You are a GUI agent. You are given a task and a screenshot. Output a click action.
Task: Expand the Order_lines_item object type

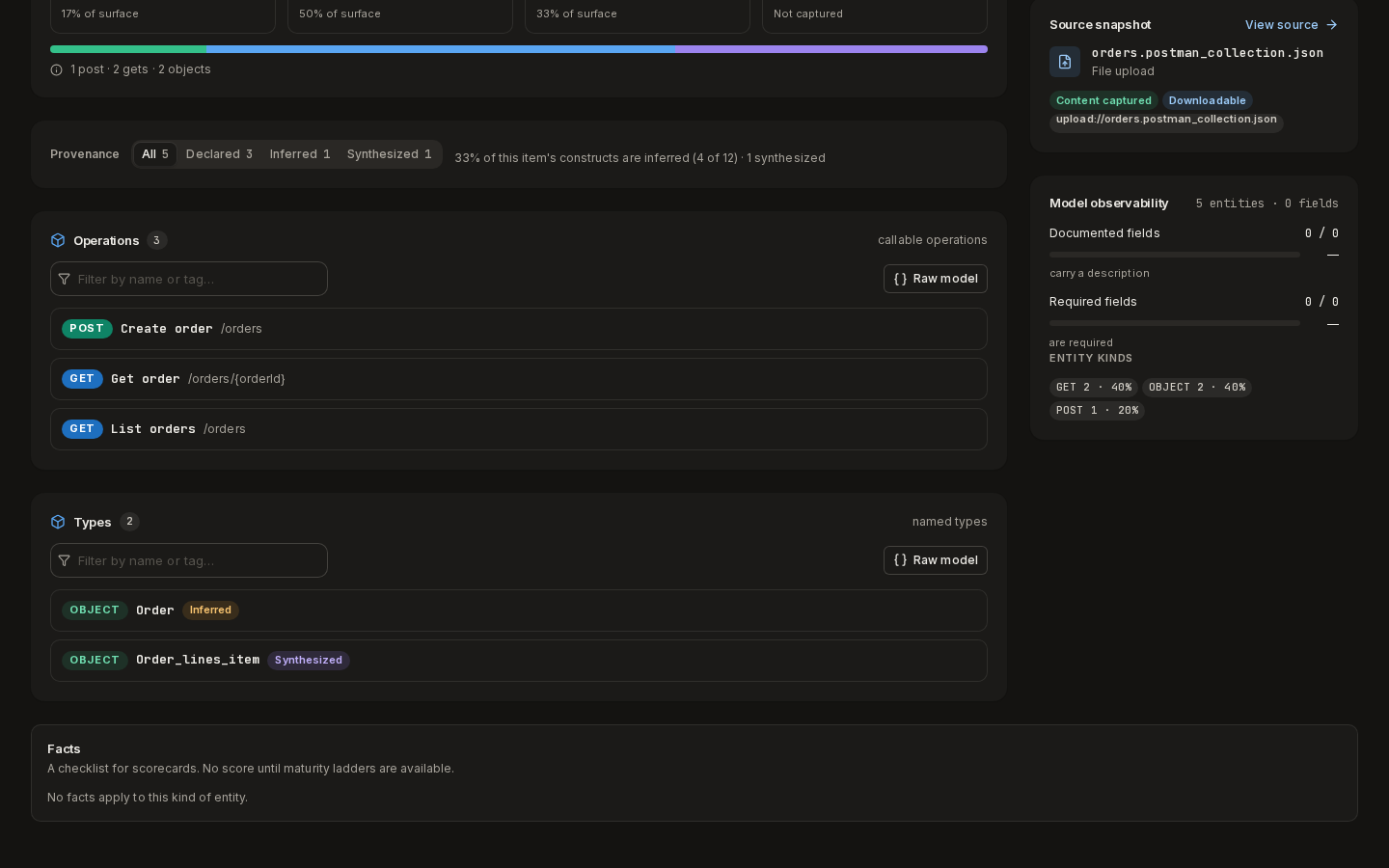click(519, 661)
